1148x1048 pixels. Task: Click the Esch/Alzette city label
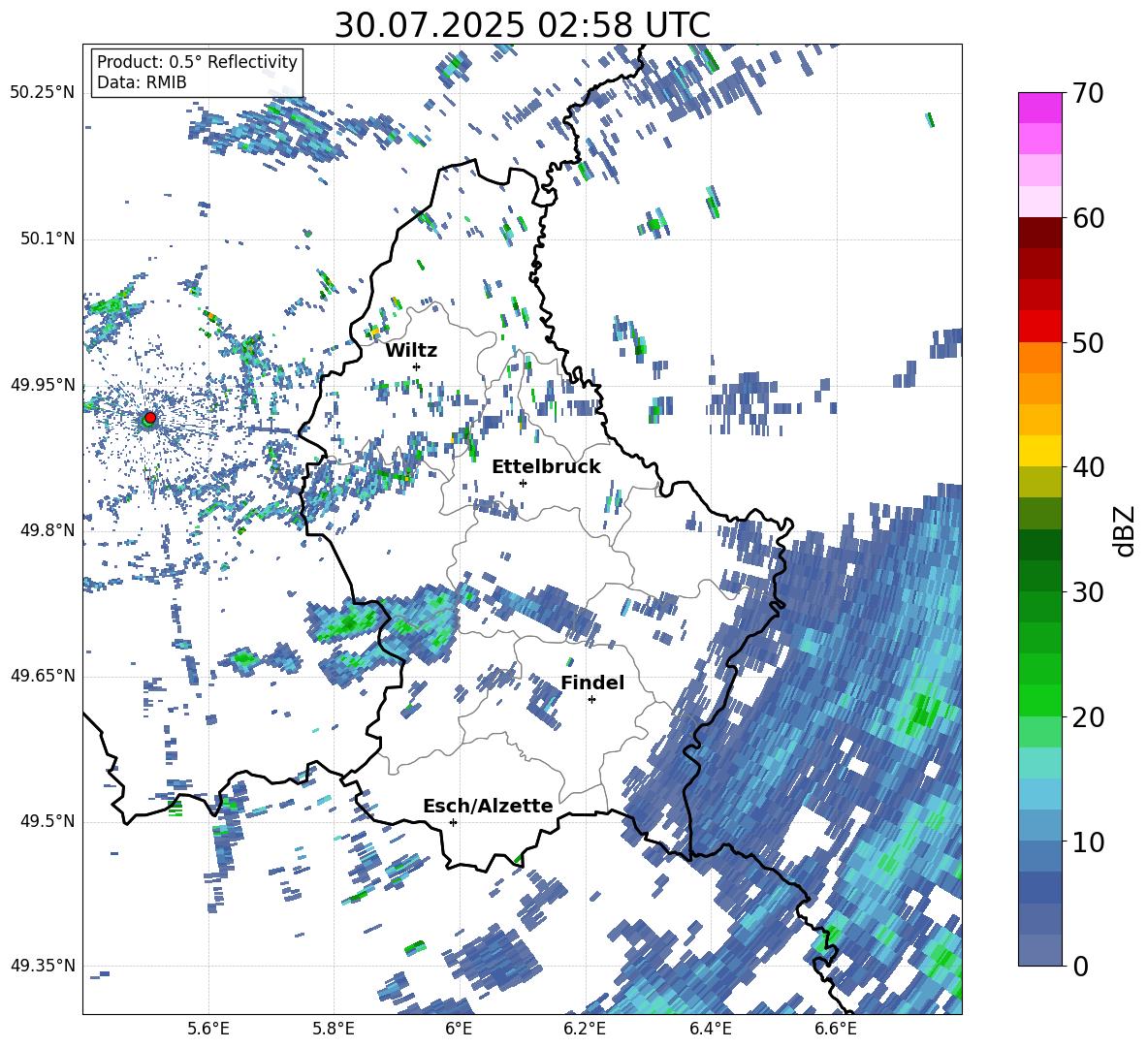(488, 806)
